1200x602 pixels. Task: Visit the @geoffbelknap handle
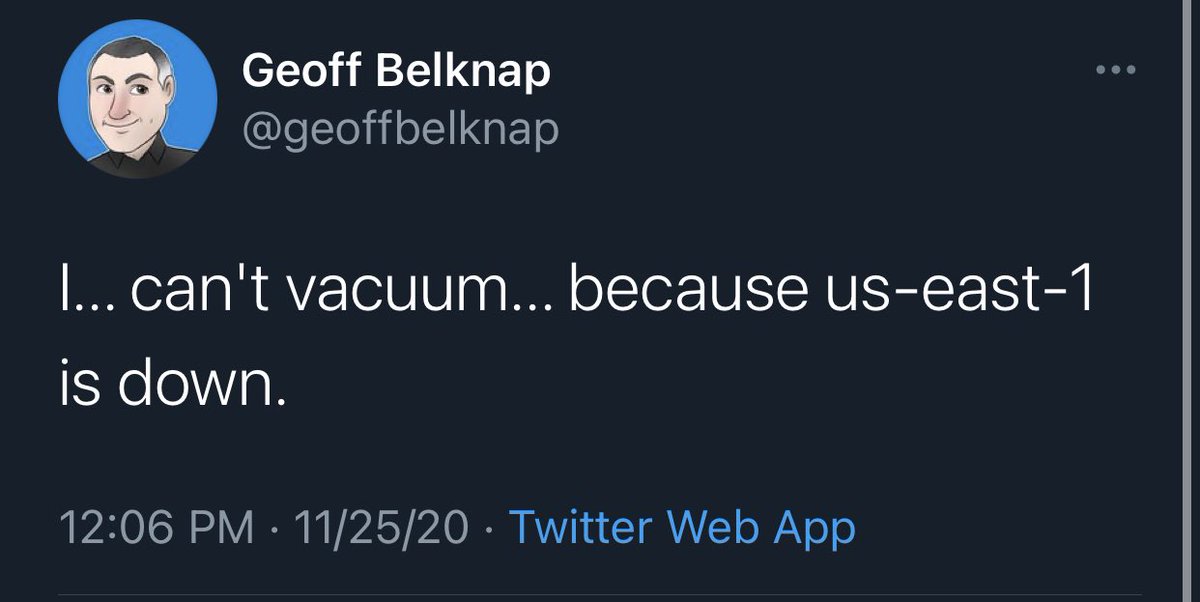point(400,130)
